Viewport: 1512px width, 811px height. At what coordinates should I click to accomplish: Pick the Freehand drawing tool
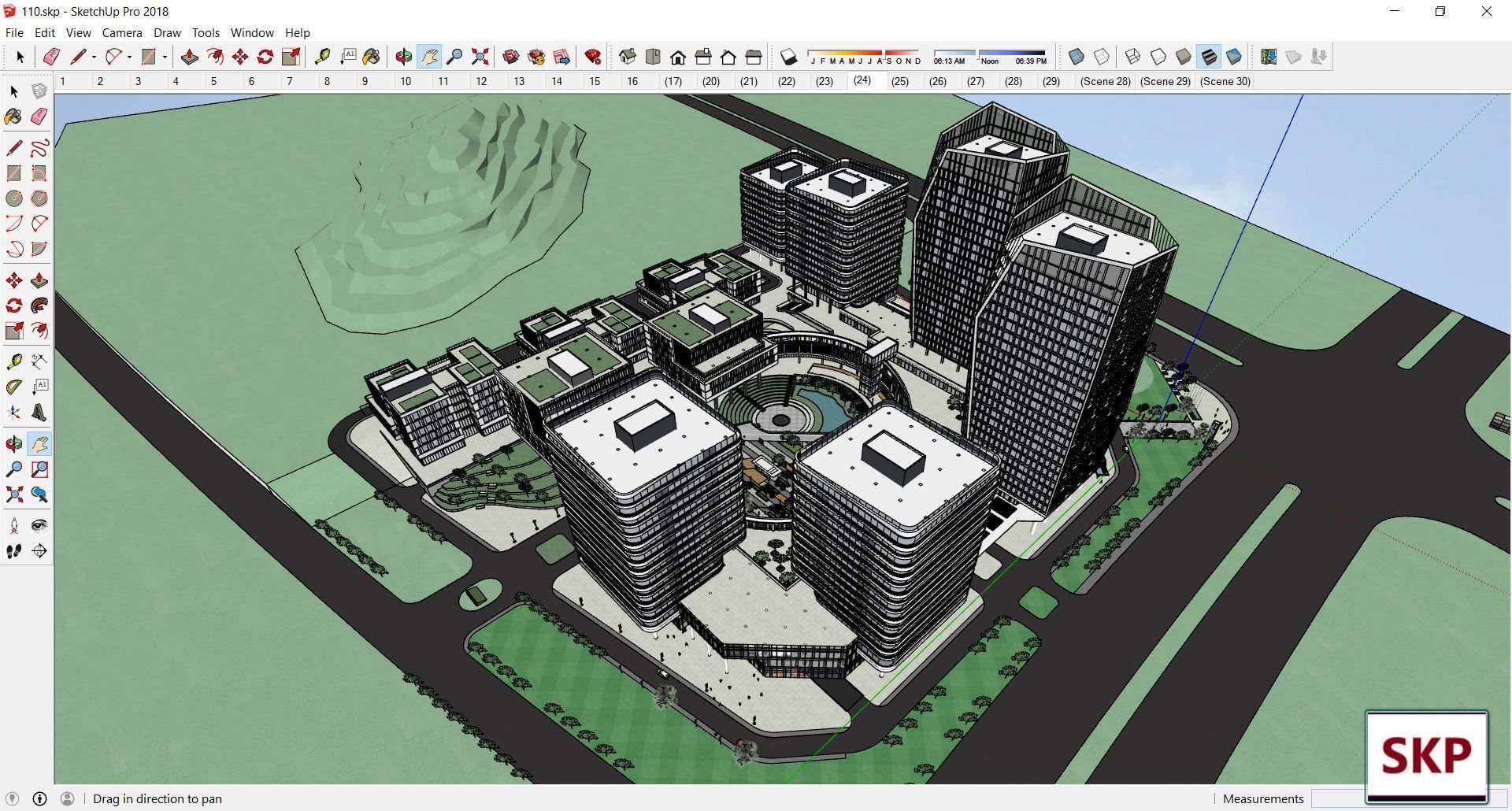(x=39, y=148)
